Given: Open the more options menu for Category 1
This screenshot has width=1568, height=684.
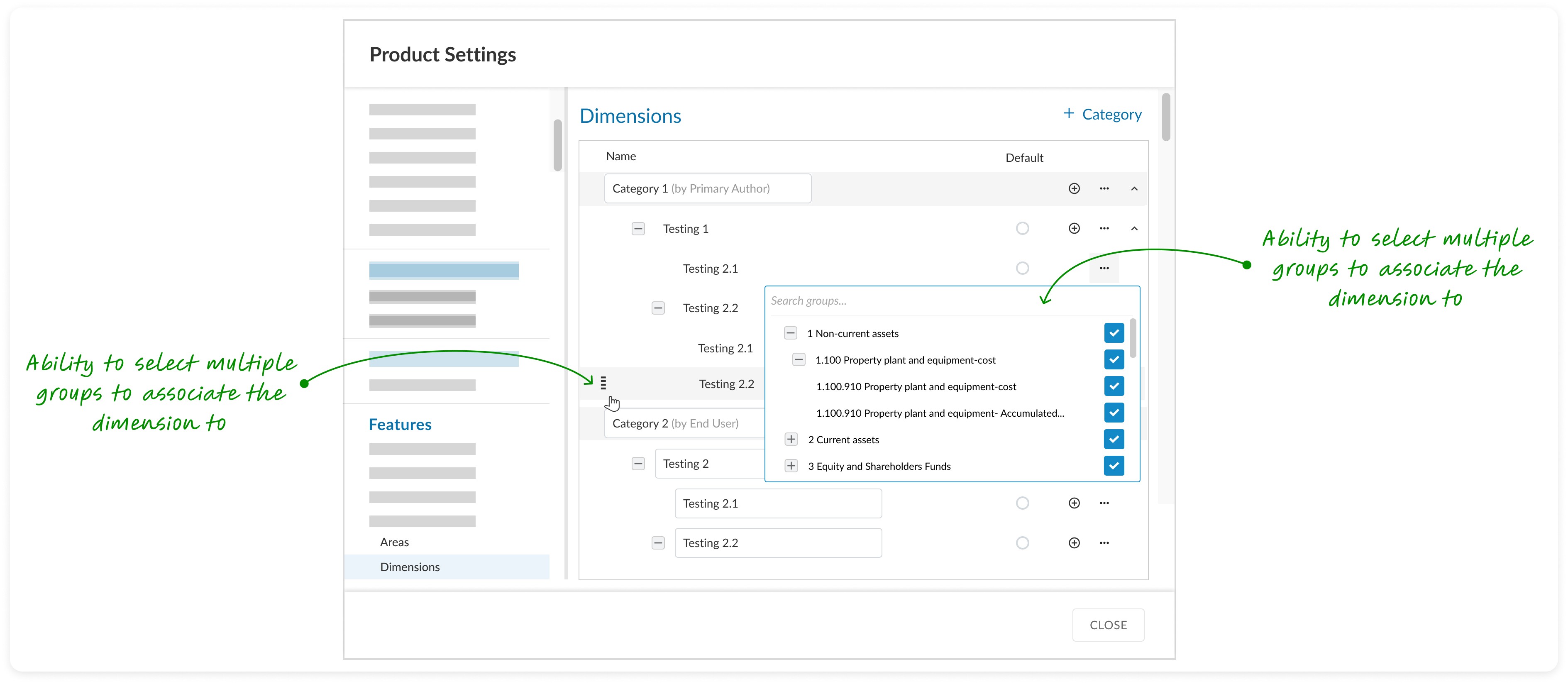Looking at the screenshot, I should tap(1104, 189).
